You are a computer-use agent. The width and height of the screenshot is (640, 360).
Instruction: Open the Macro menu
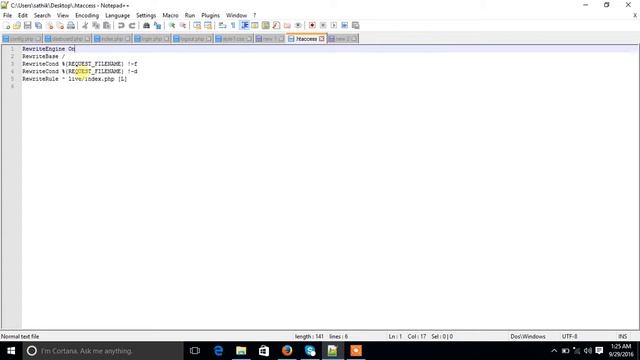tap(171, 16)
